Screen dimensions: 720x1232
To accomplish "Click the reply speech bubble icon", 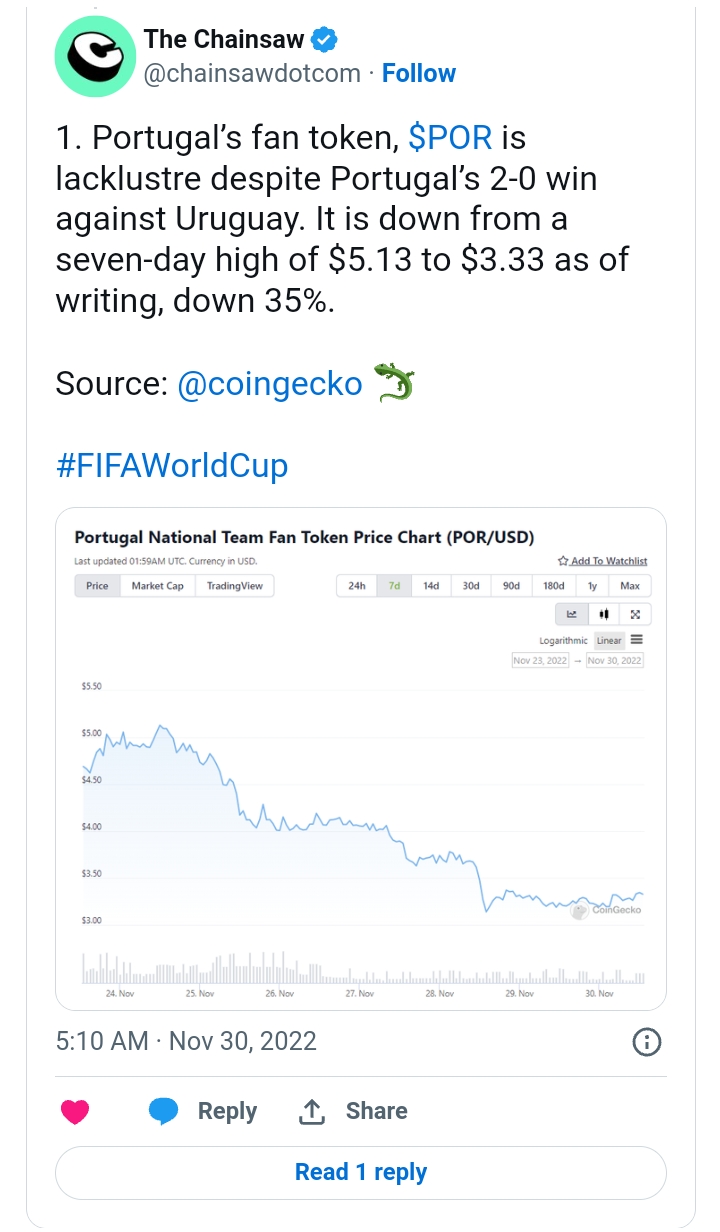I will [x=164, y=1111].
